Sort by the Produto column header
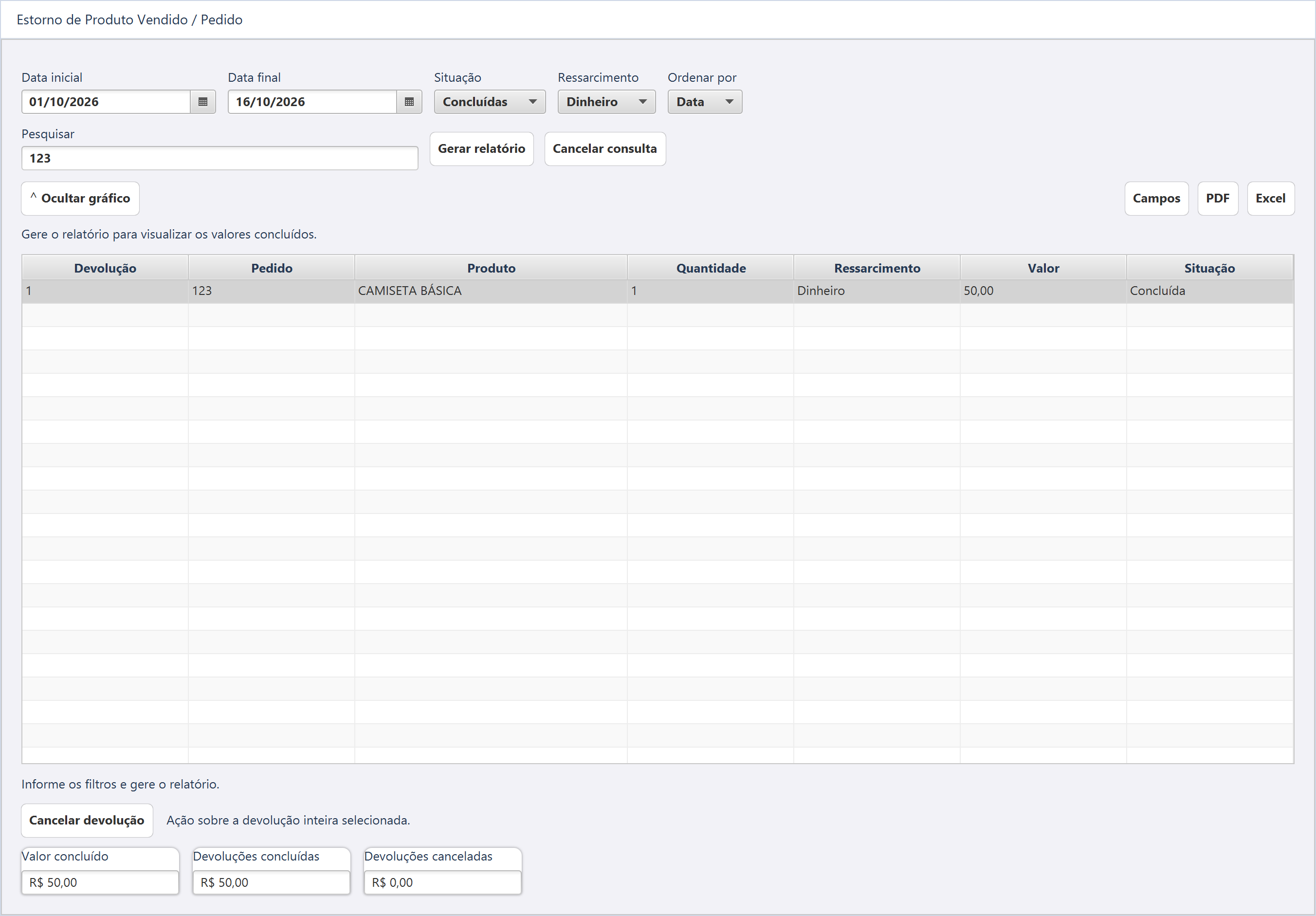Viewport: 1316px width, 916px height. [491, 268]
